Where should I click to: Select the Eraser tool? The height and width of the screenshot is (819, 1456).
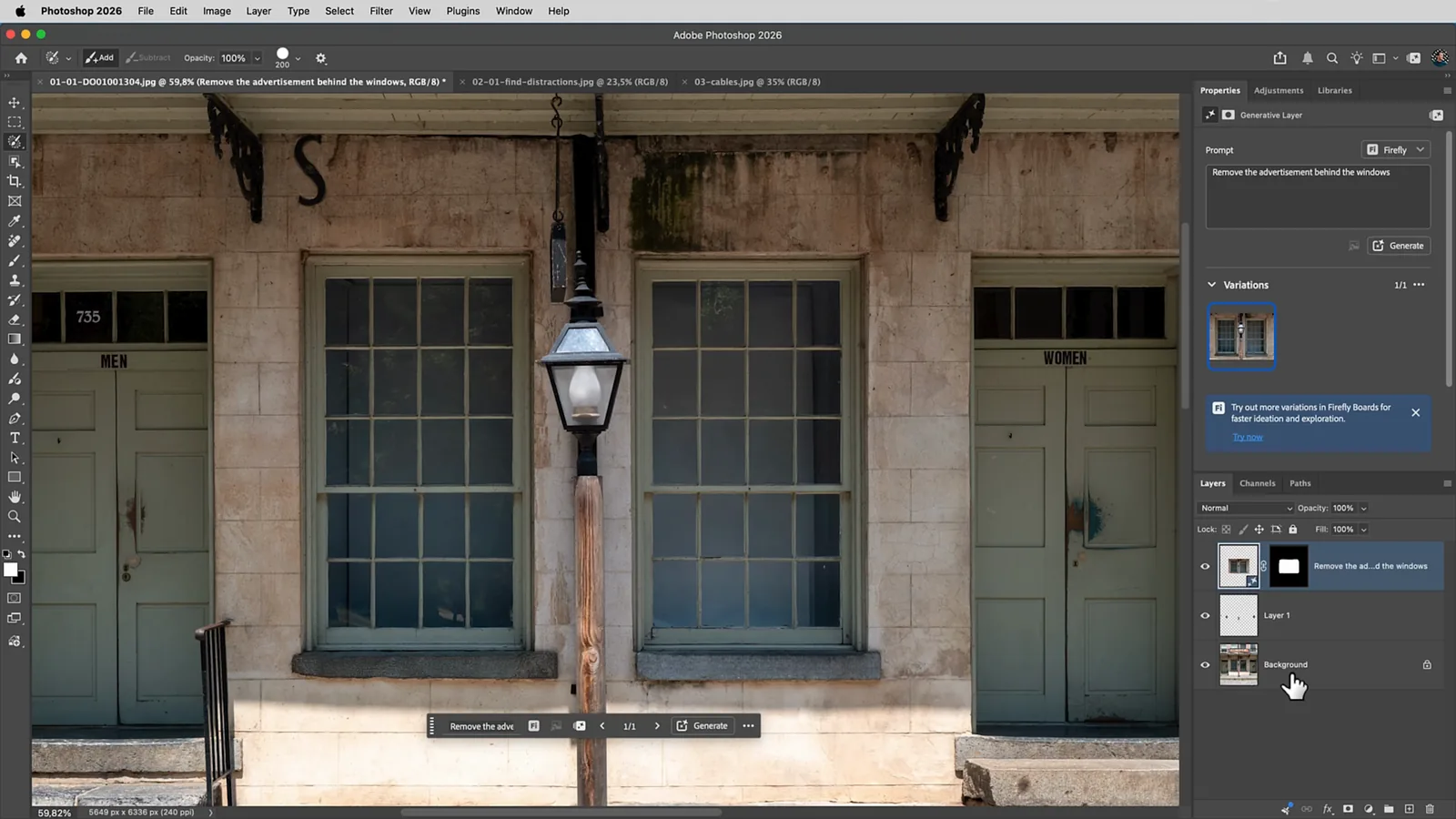[x=15, y=319]
